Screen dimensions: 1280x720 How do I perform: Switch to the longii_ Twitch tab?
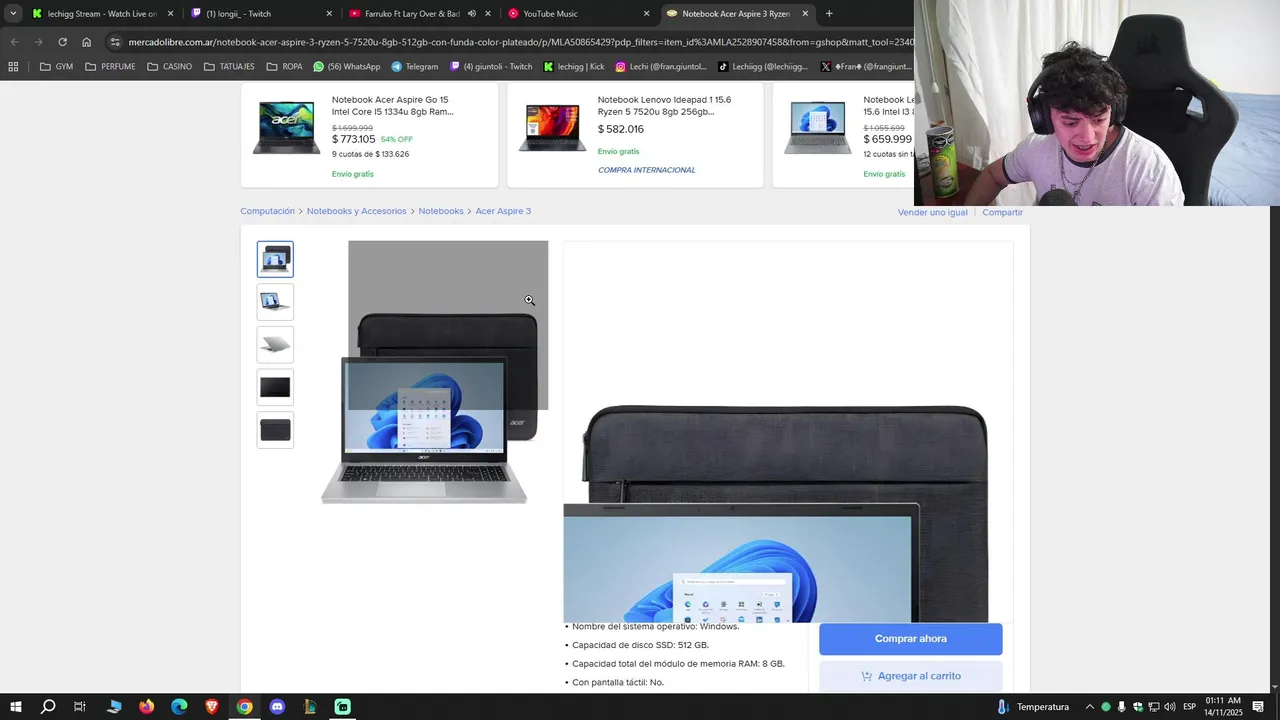click(262, 14)
